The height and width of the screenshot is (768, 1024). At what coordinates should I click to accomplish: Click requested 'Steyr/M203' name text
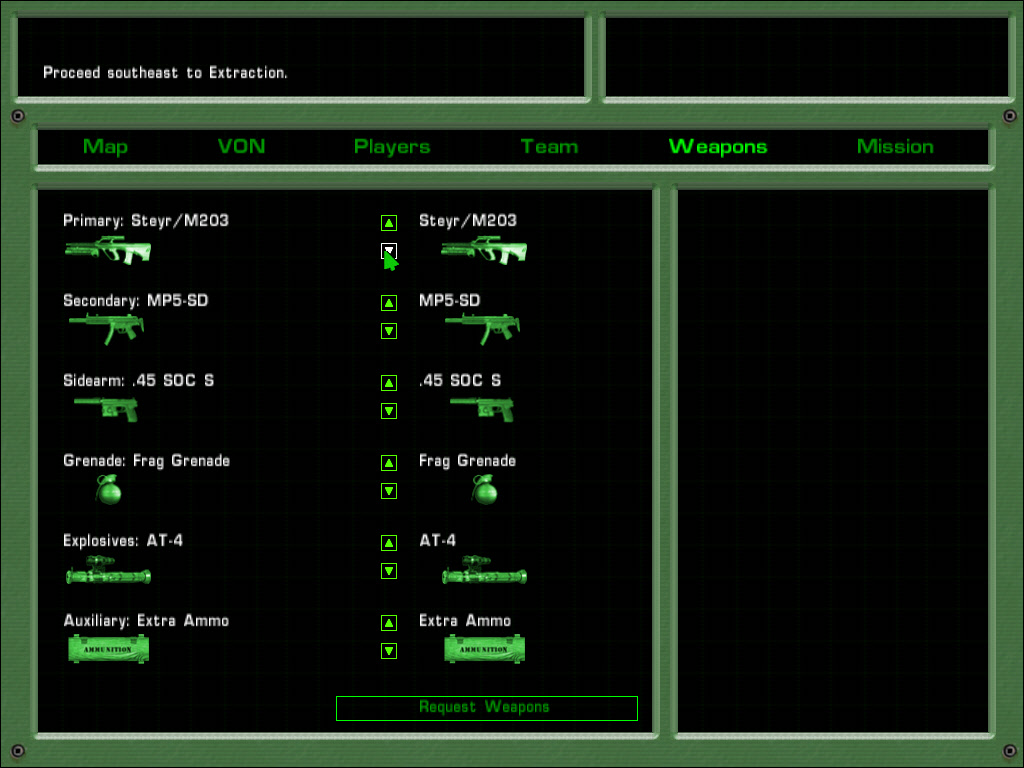468,221
